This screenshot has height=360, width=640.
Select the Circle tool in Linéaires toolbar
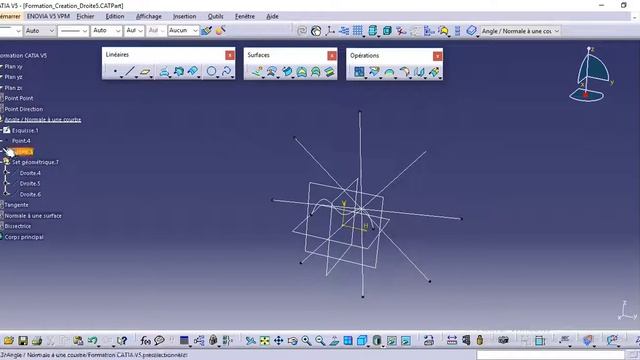(x=211, y=71)
